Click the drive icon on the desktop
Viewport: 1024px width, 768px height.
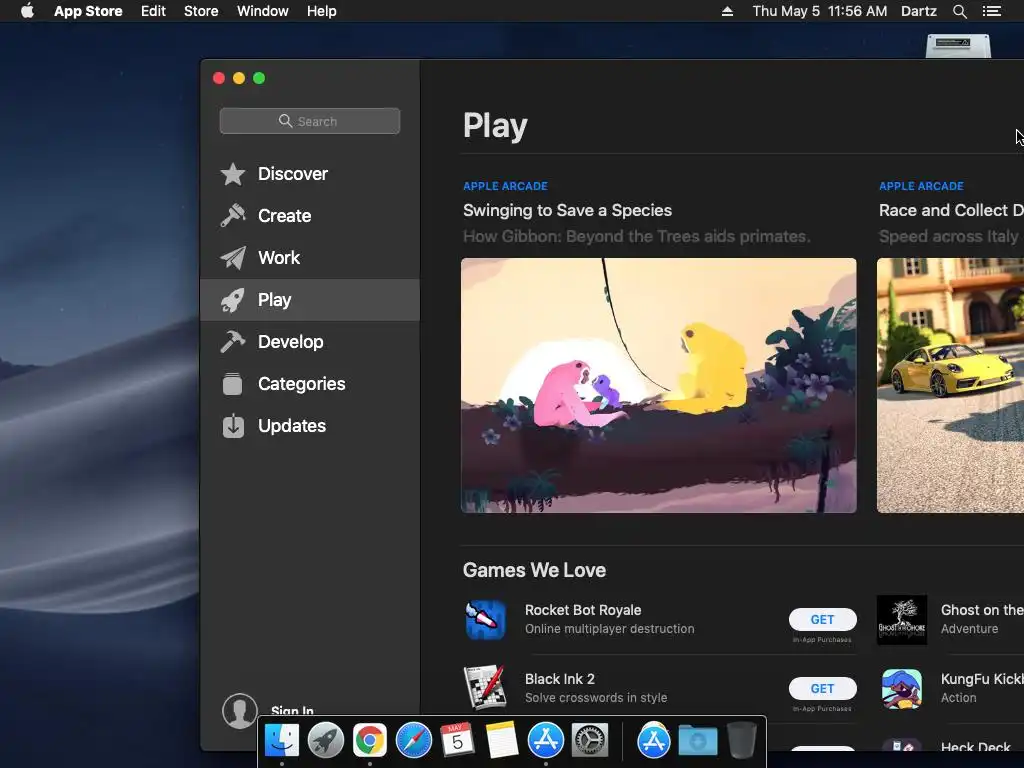point(958,46)
